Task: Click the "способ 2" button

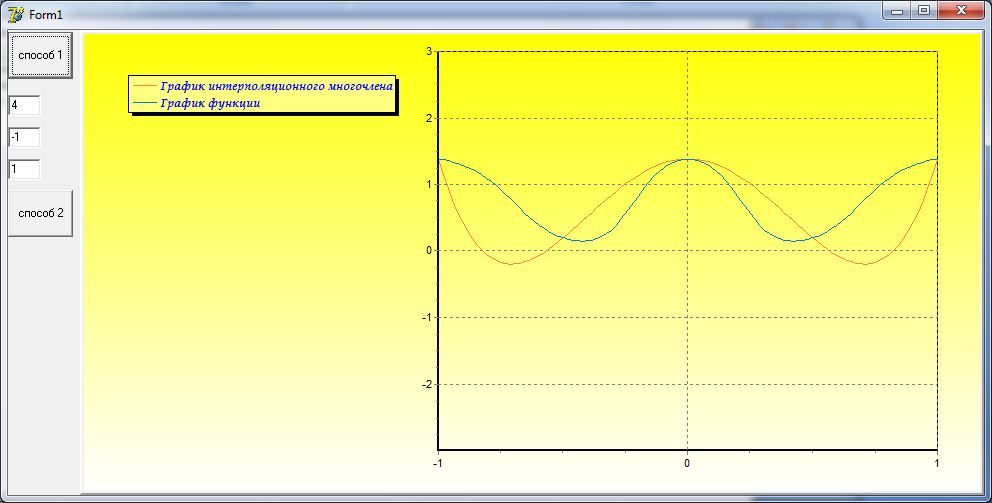Action: tap(40, 213)
